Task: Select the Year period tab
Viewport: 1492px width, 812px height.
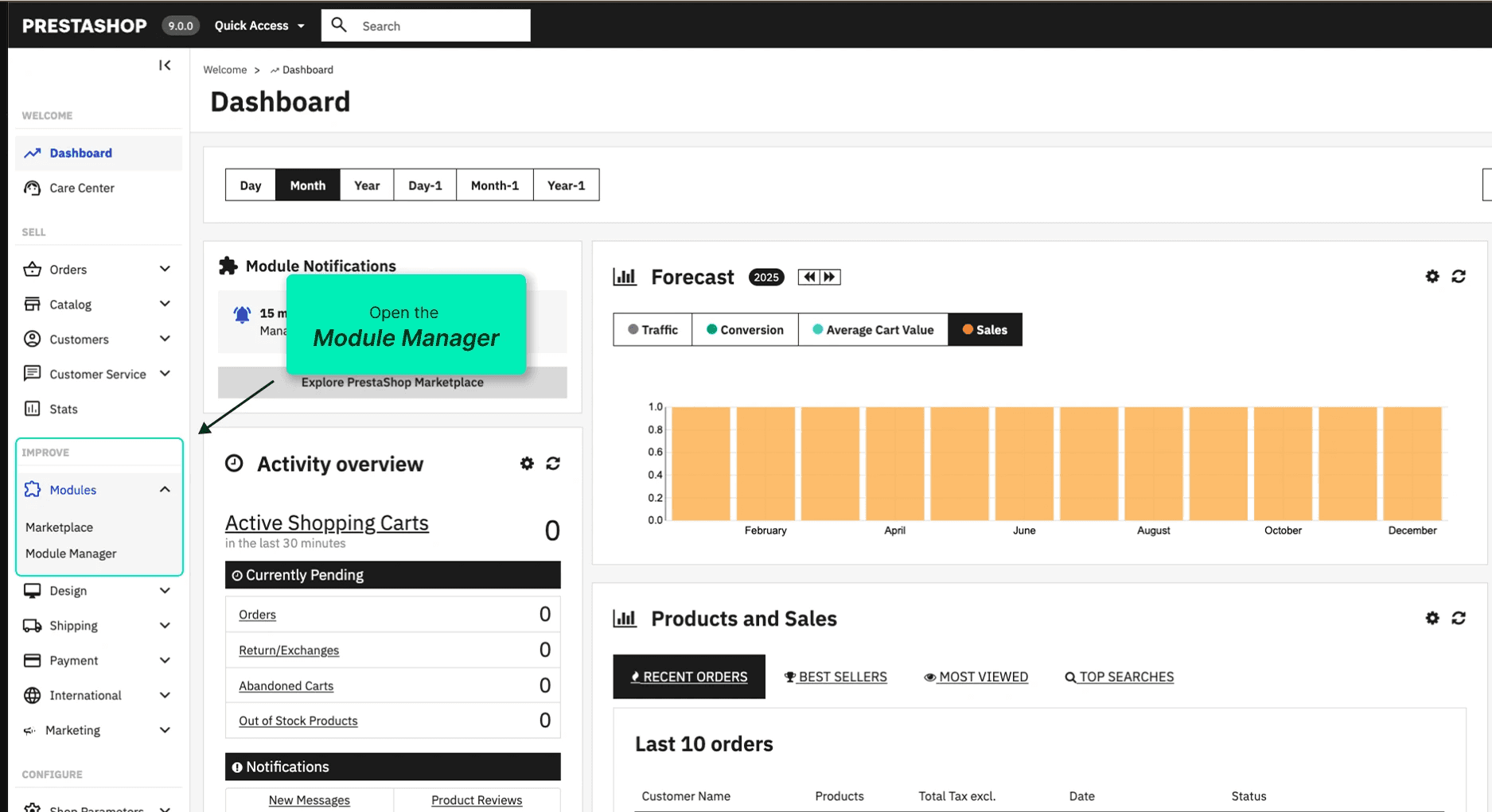Action: pos(367,185)
